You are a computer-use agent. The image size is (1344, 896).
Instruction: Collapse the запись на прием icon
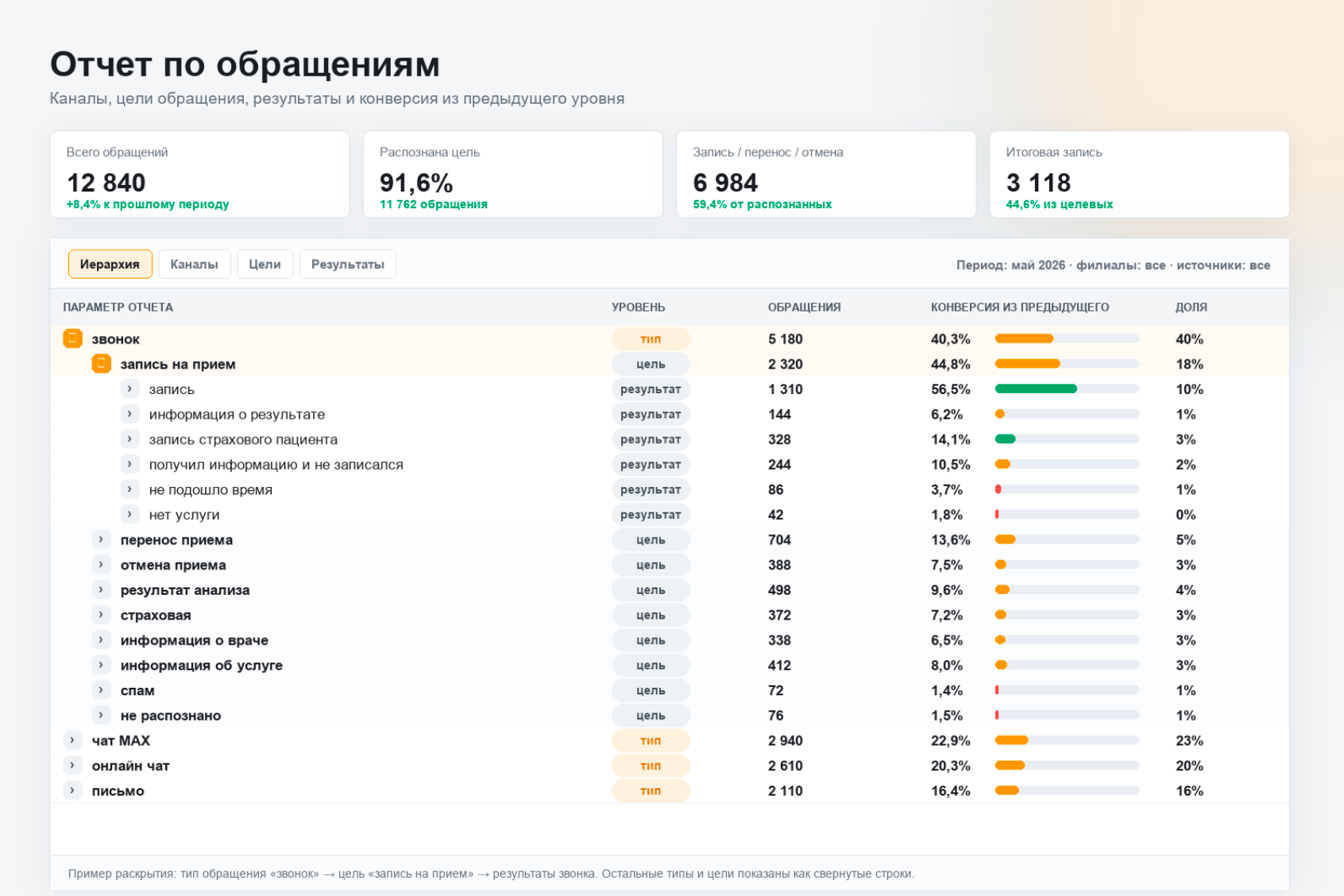[101, 364]
